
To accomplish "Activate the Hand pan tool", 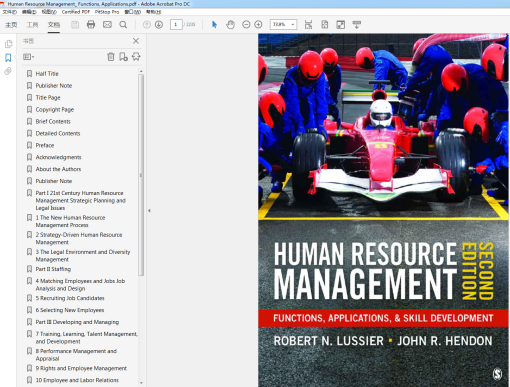I will tap(230, 25).
